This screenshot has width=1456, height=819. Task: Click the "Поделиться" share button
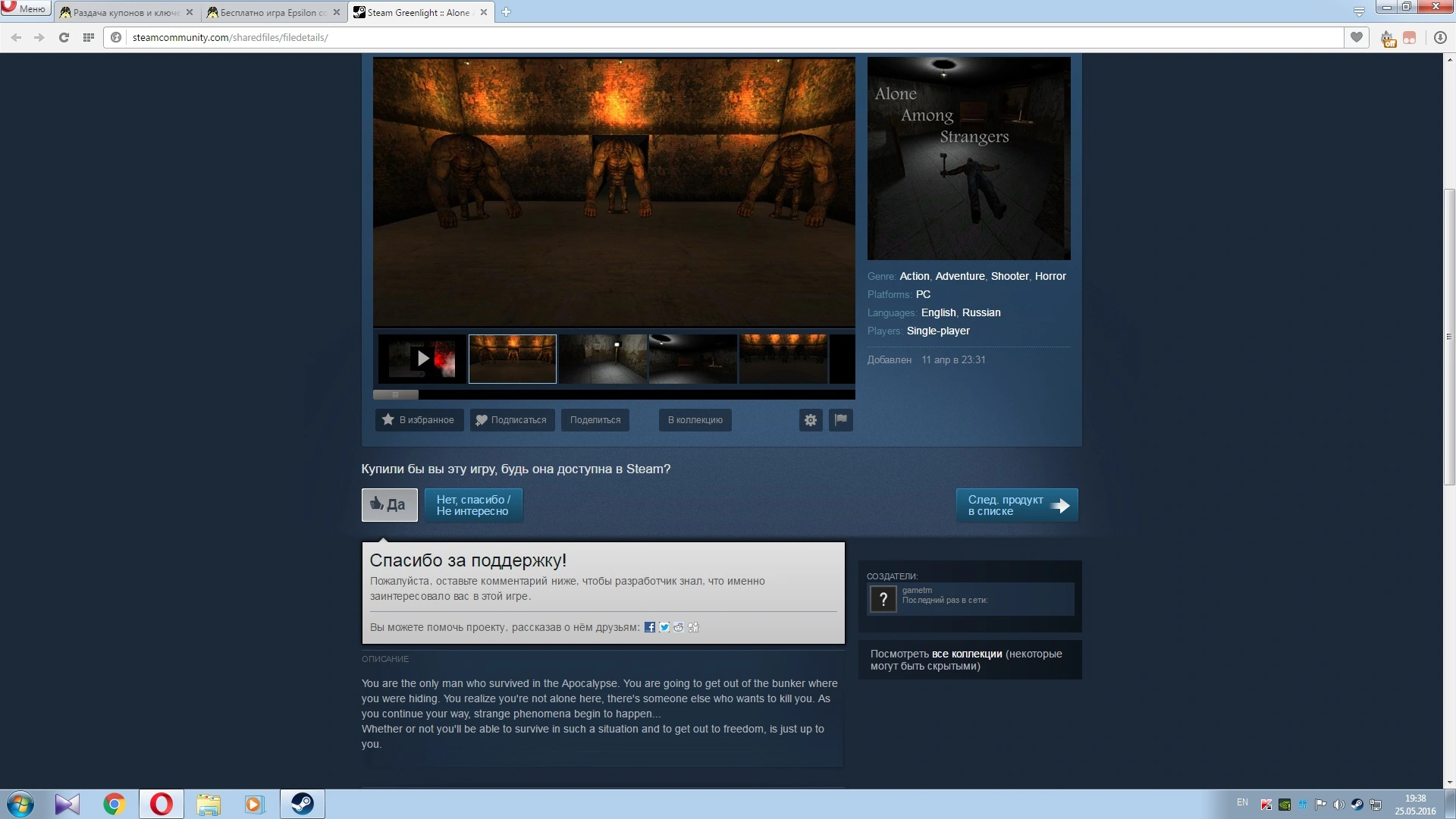[x=595, y=420]
